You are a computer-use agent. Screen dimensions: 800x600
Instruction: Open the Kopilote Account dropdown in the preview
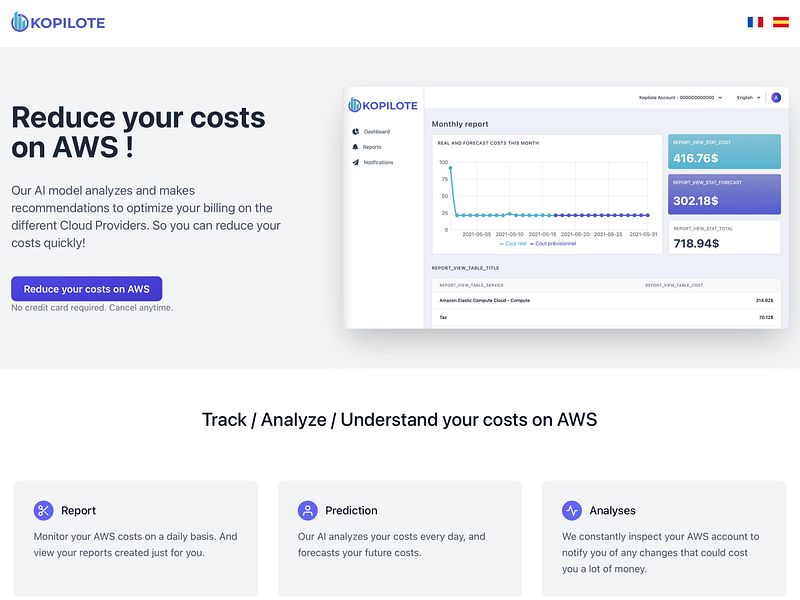tap(681, 97)
